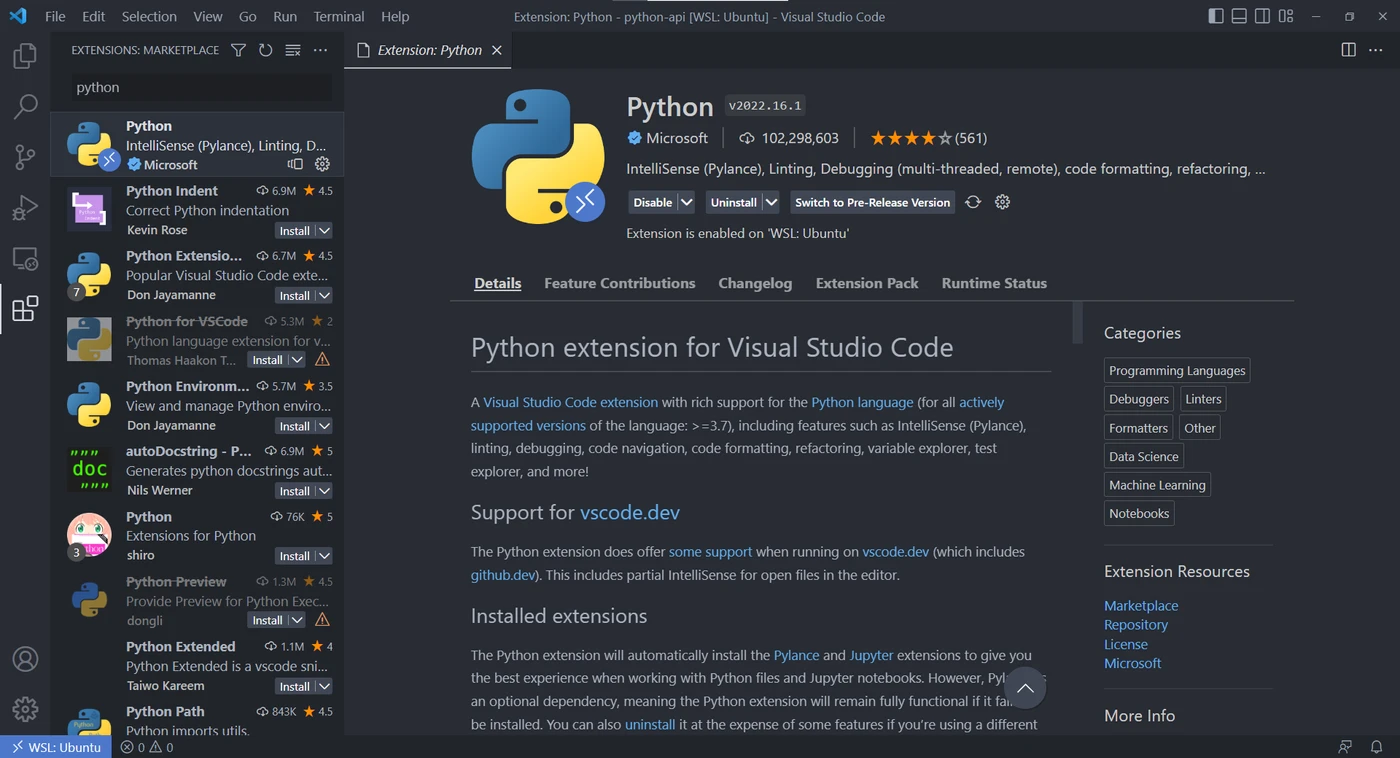The width and height of the screenshot is (1400, 758).
Task: Click the Uninstall button
Action: click(x=733, y=202)
